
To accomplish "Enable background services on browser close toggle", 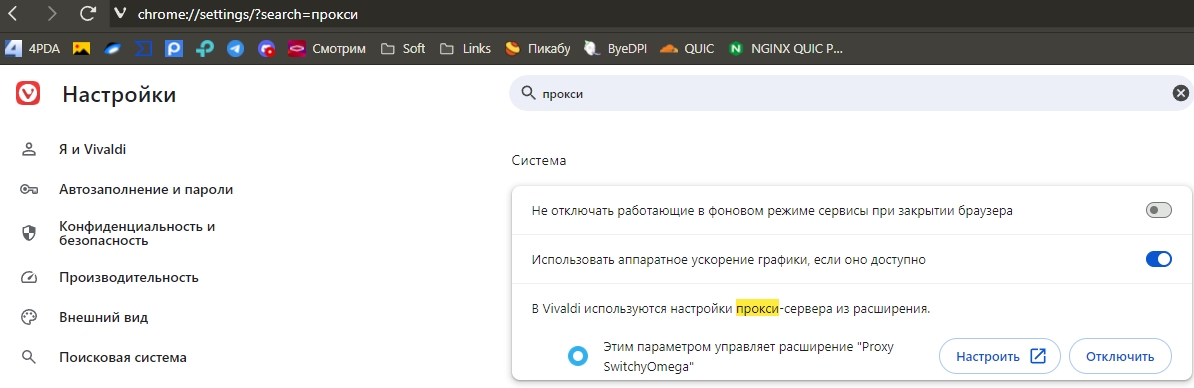I will [1158, 210].
